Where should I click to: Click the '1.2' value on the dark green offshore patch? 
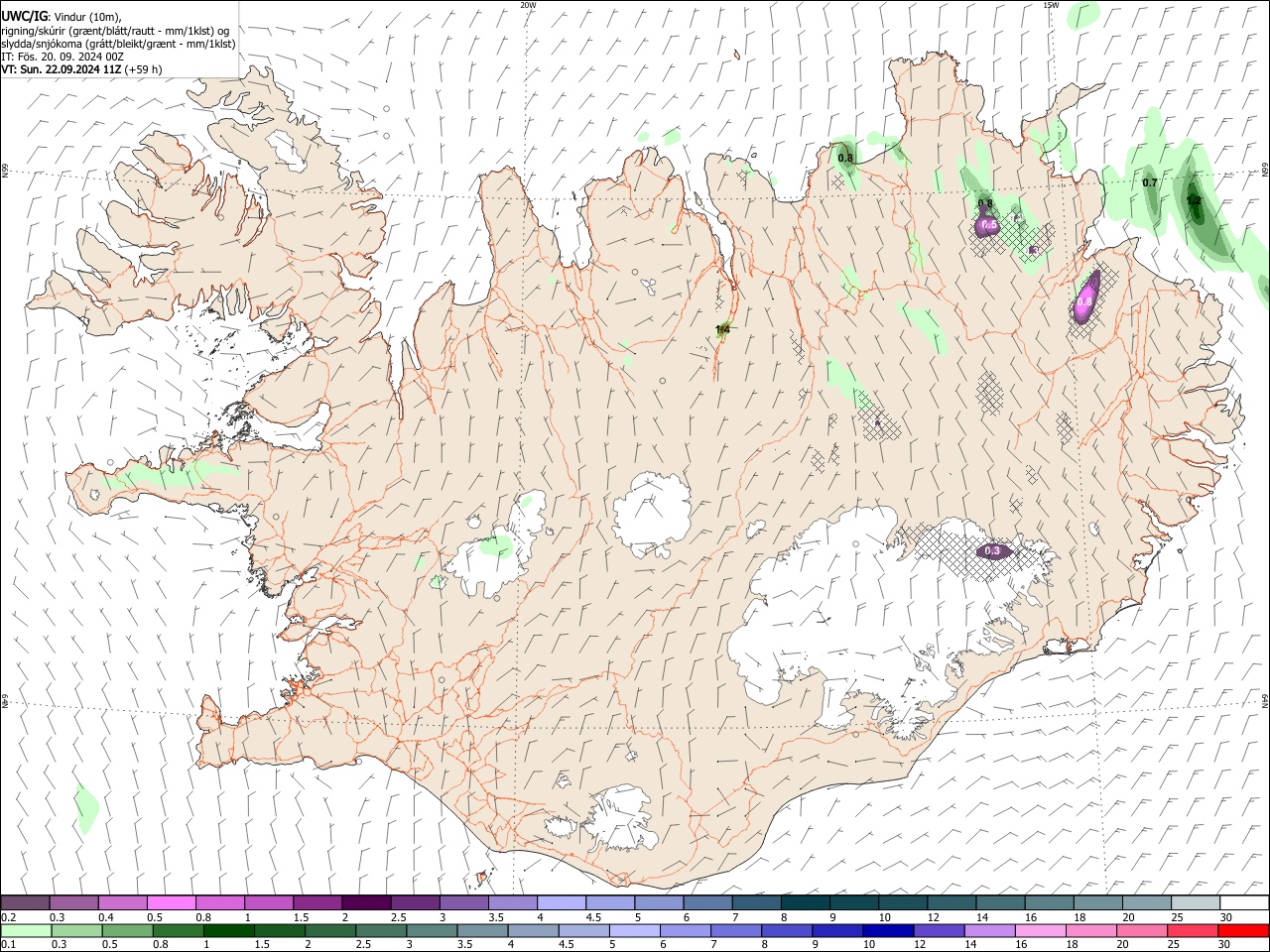pyautogui.click(x=1194, y=200)
